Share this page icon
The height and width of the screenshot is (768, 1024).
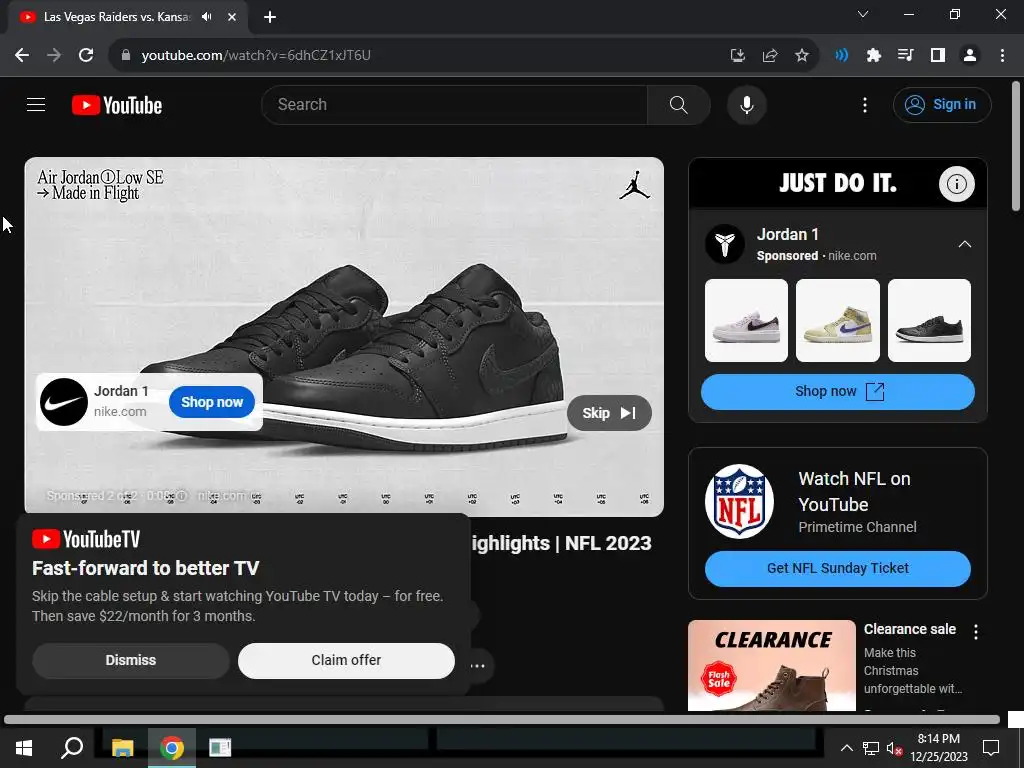pyautogui.click(x=769, y=55)
